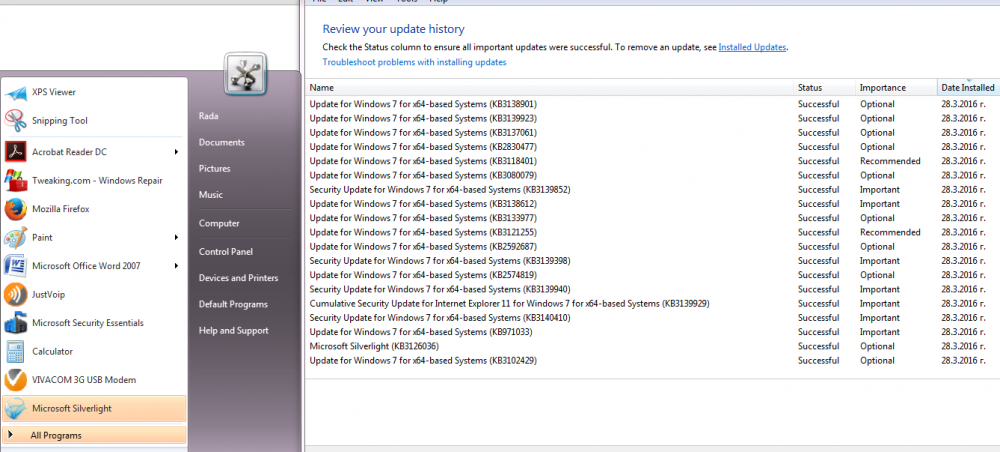1000x452 pixels.
Task: Select update KB3102429 row
Action: coord(652,360)
